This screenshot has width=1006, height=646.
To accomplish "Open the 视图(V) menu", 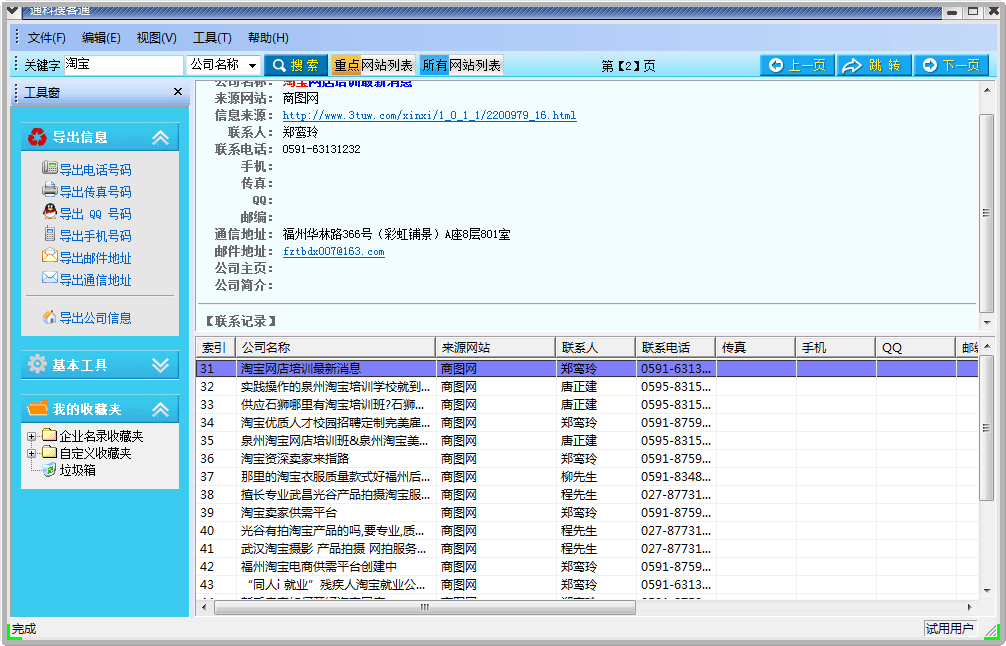I will click(x=157, y=38).
